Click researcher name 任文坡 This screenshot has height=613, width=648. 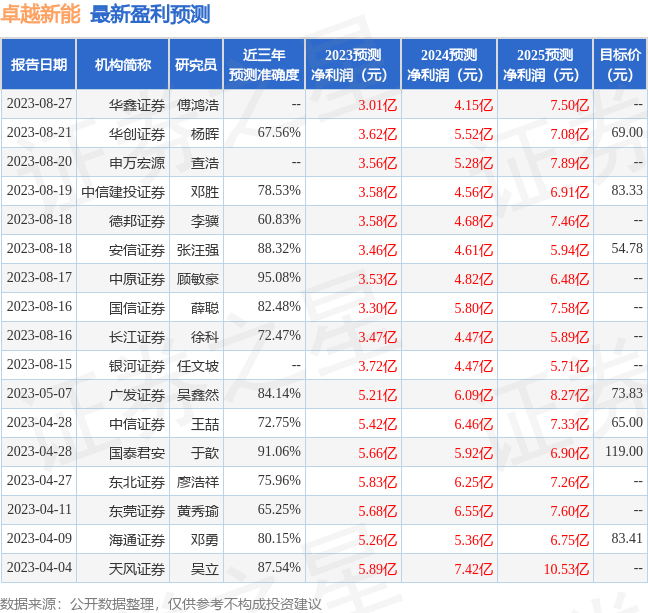click(x=198, y=366)
